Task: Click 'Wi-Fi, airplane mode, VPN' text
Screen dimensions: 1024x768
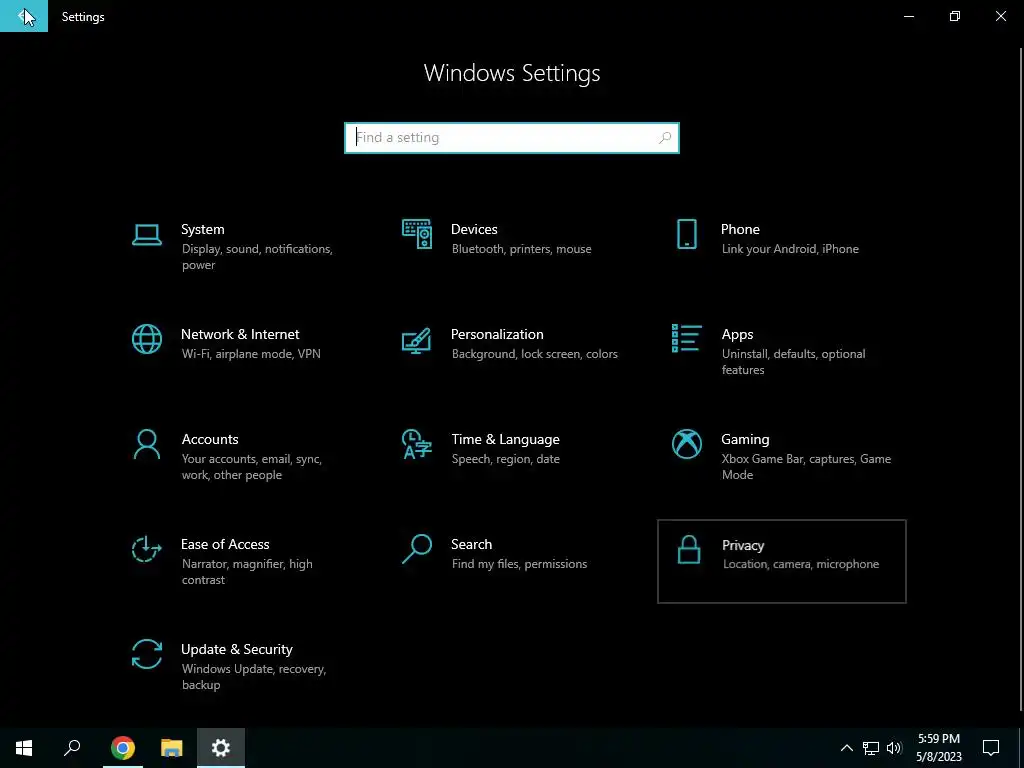Action: click(x=251, y=354)
